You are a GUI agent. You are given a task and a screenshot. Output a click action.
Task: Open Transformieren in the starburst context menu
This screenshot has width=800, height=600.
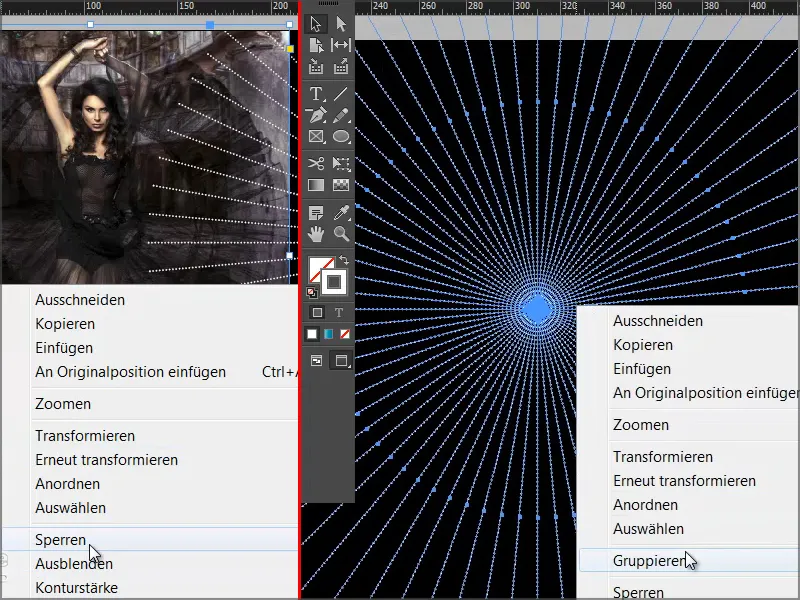tap(663, 457)
